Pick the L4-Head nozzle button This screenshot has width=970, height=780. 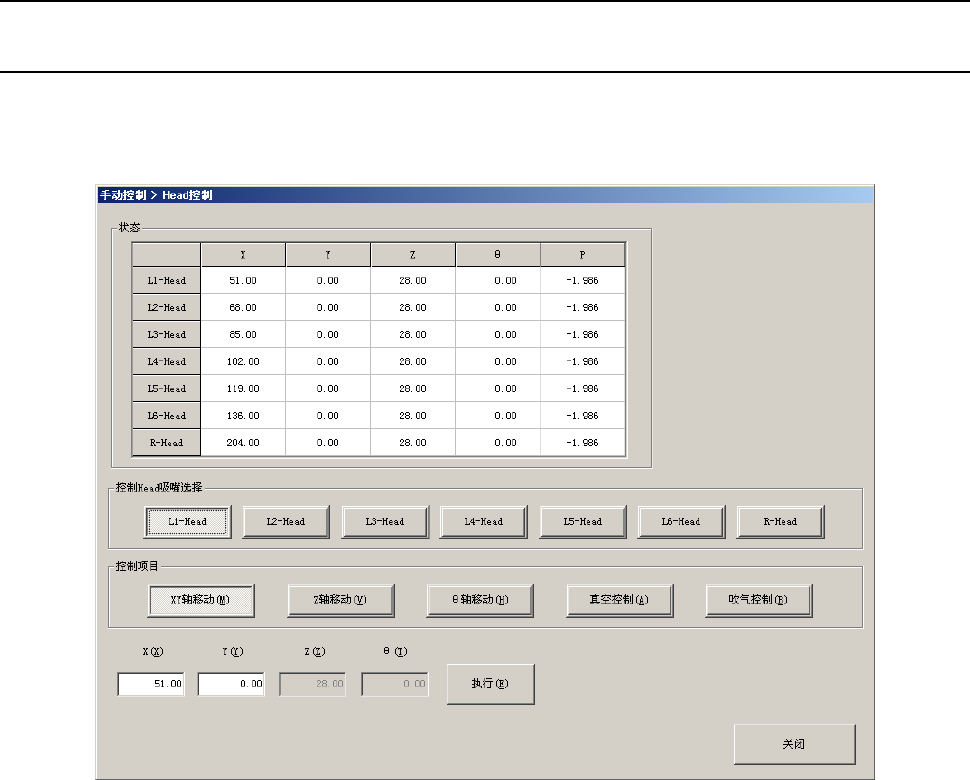(x=484, y=522)
